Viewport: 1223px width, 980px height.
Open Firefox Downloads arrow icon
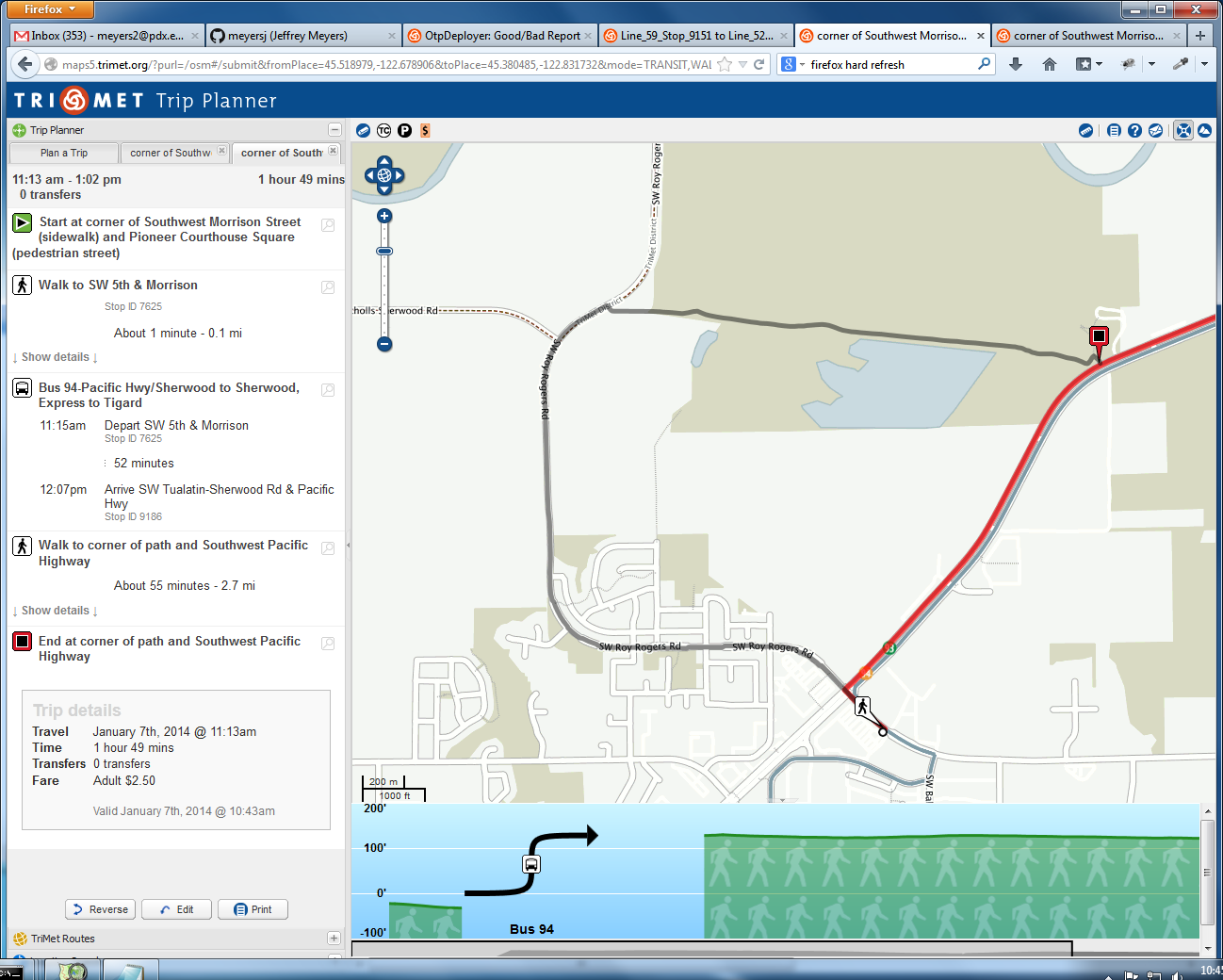click(x=1016, y=64)
